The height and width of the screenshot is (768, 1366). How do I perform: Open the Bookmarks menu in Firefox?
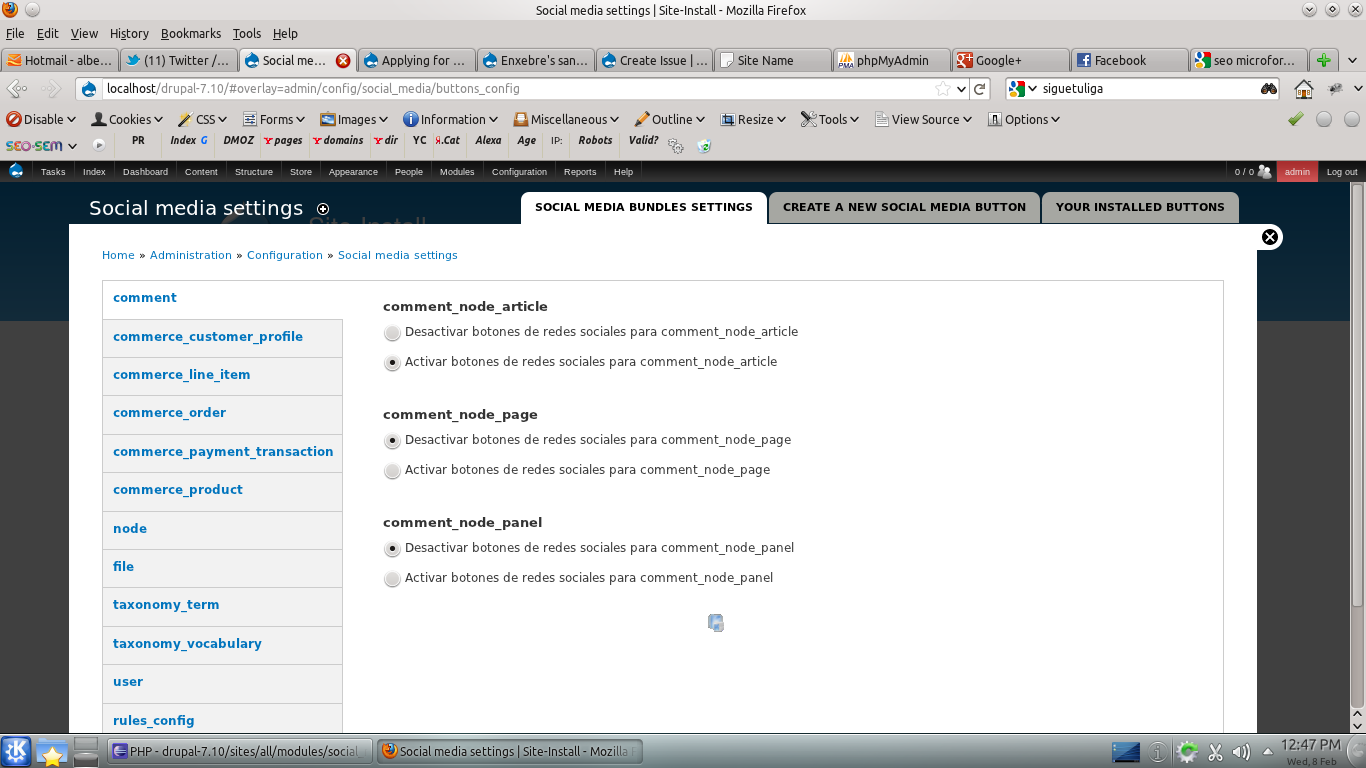tap(191, 33)
